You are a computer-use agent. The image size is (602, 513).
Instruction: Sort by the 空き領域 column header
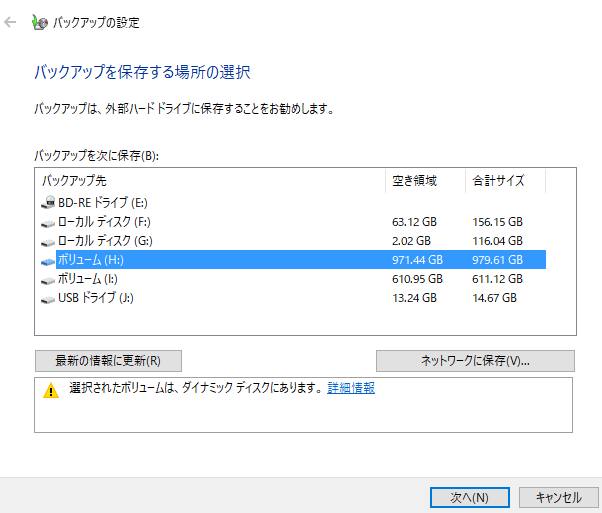click(424, 181)
